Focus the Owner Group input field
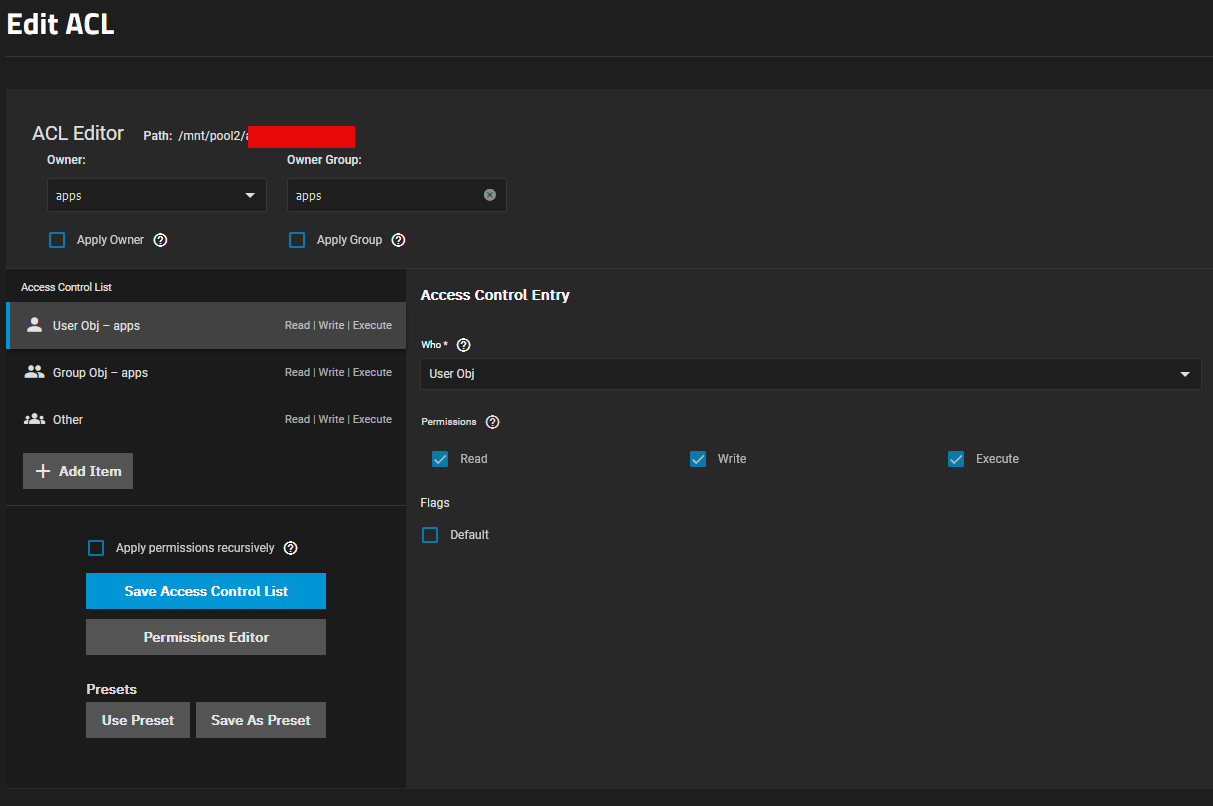 click(x=385, y=195)
